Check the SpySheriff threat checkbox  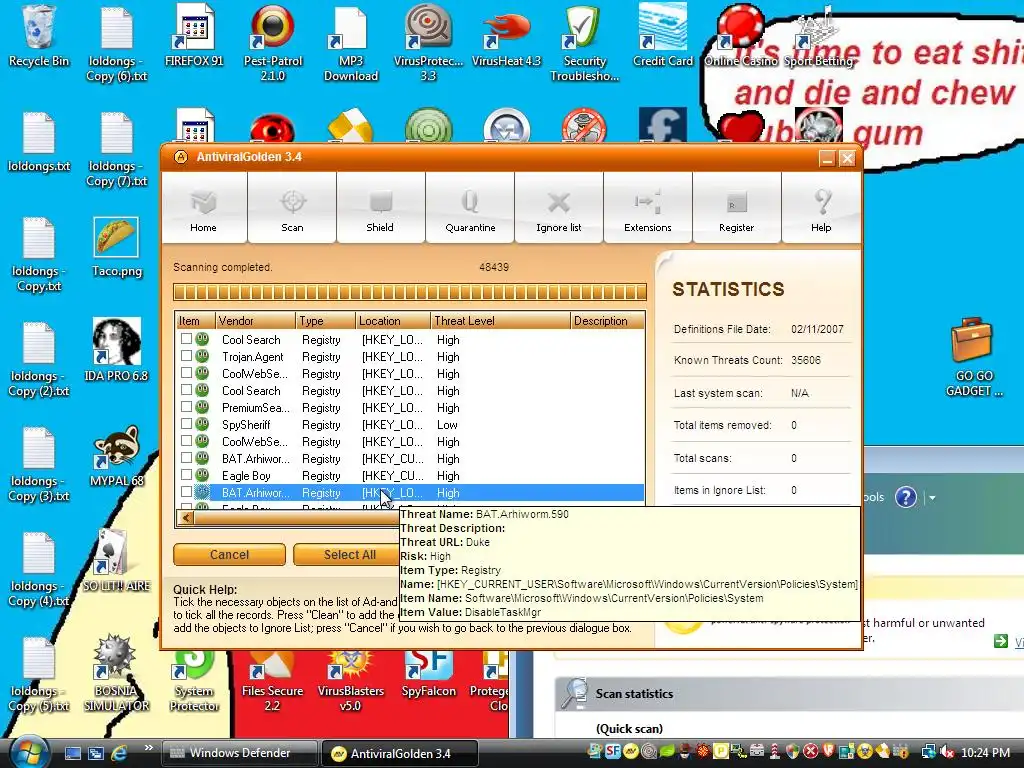click(x=186, y=424)
